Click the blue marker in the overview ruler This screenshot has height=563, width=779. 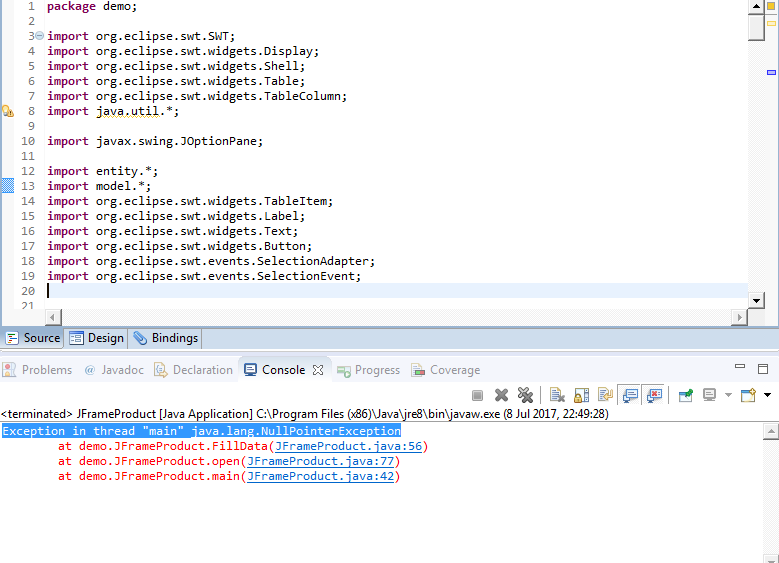[x=771, y=73]
